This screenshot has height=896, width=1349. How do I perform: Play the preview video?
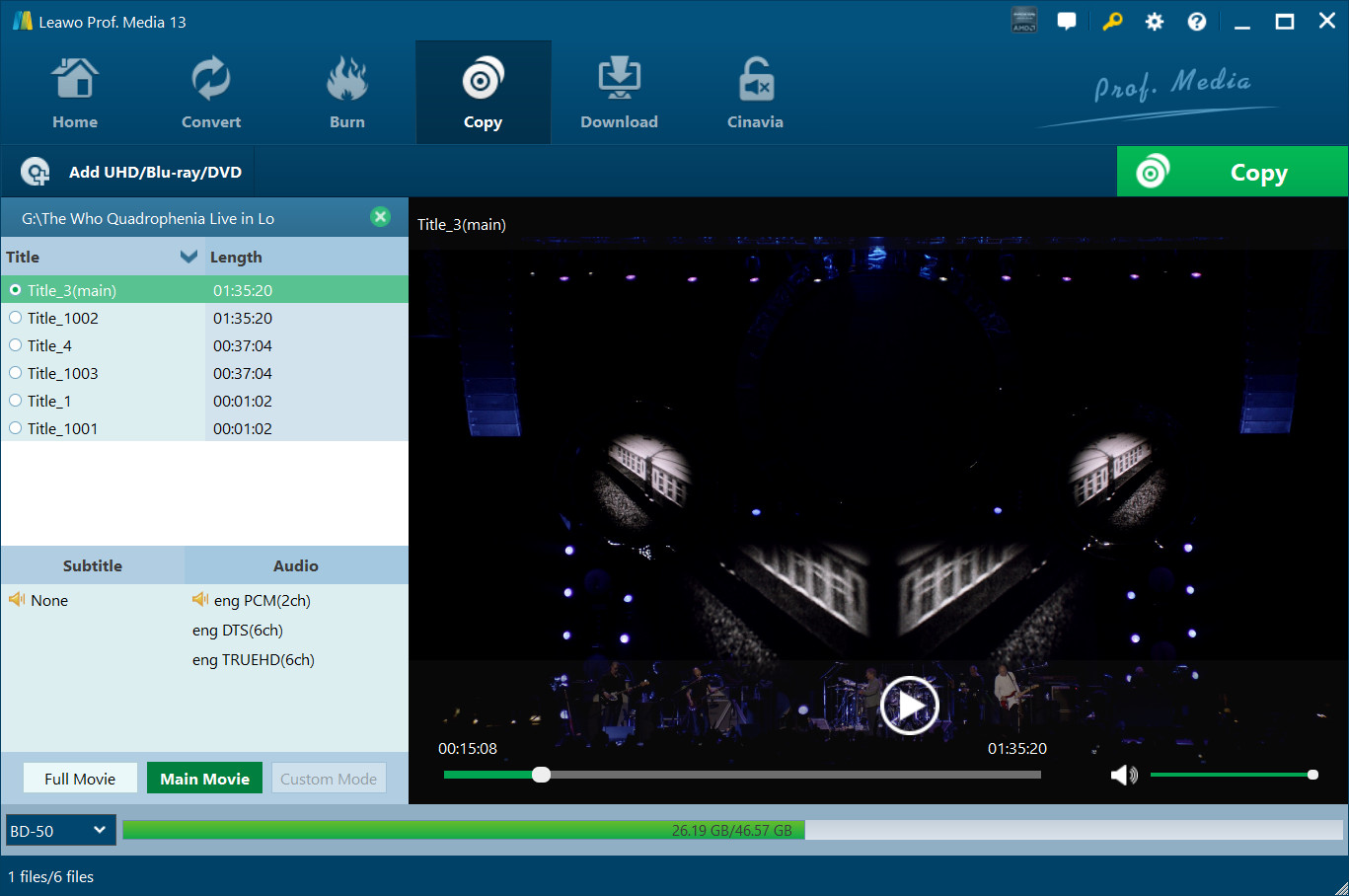click(x=908, y=706)
